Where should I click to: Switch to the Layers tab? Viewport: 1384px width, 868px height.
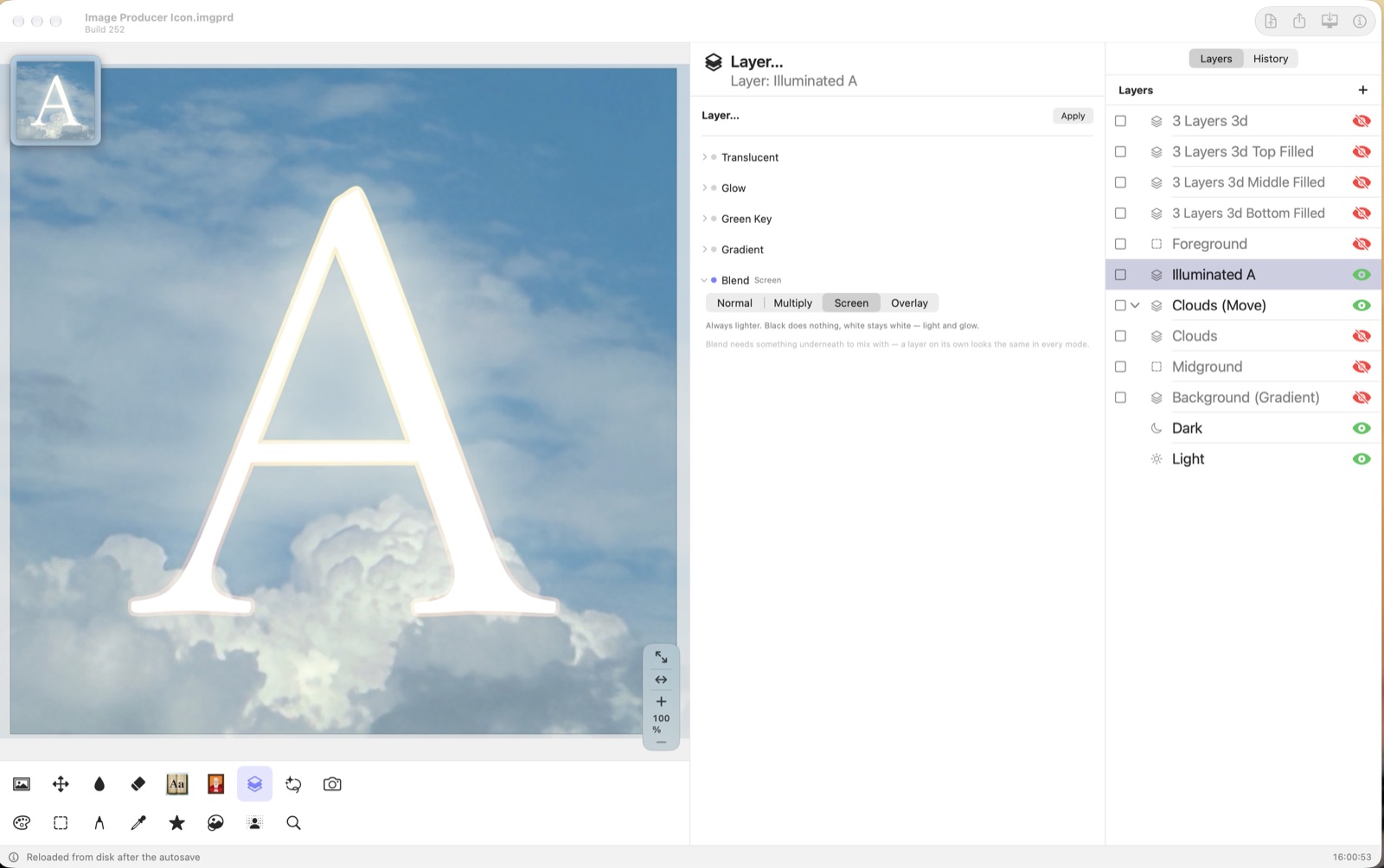(x=1215, y=59)
